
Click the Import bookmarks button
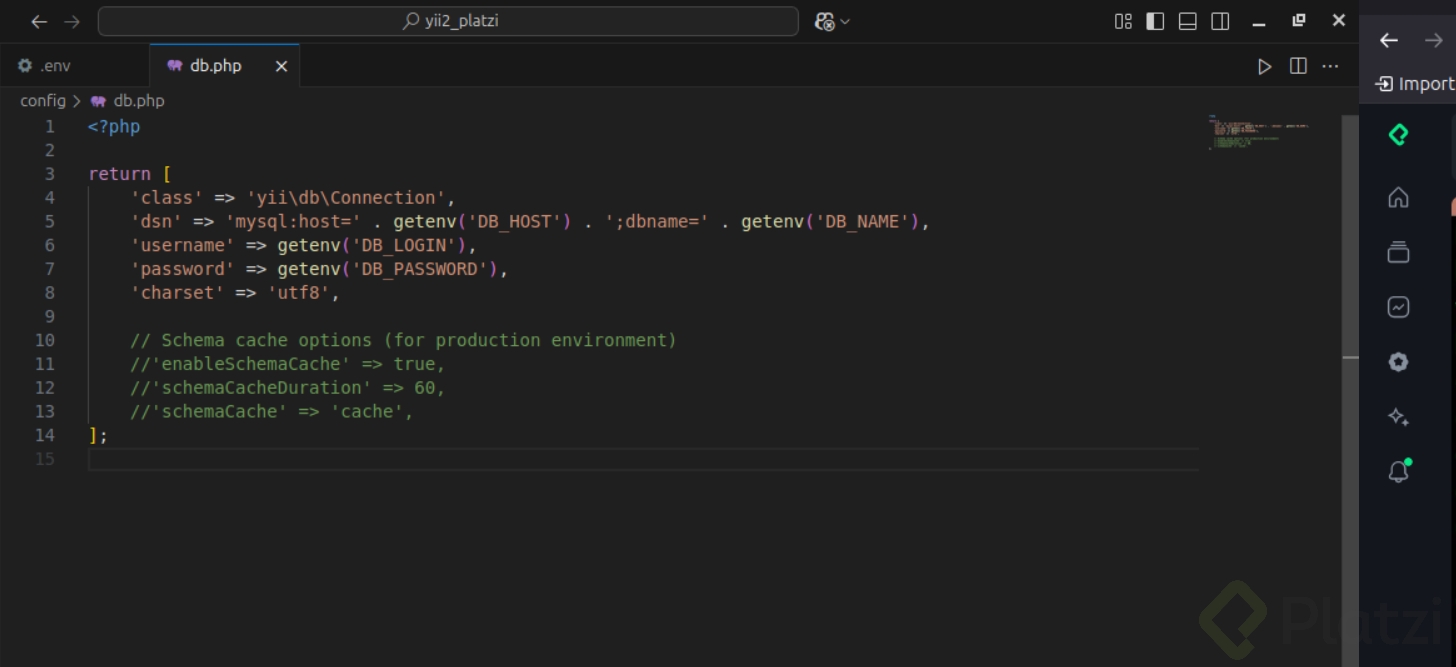click(1414, 84)
